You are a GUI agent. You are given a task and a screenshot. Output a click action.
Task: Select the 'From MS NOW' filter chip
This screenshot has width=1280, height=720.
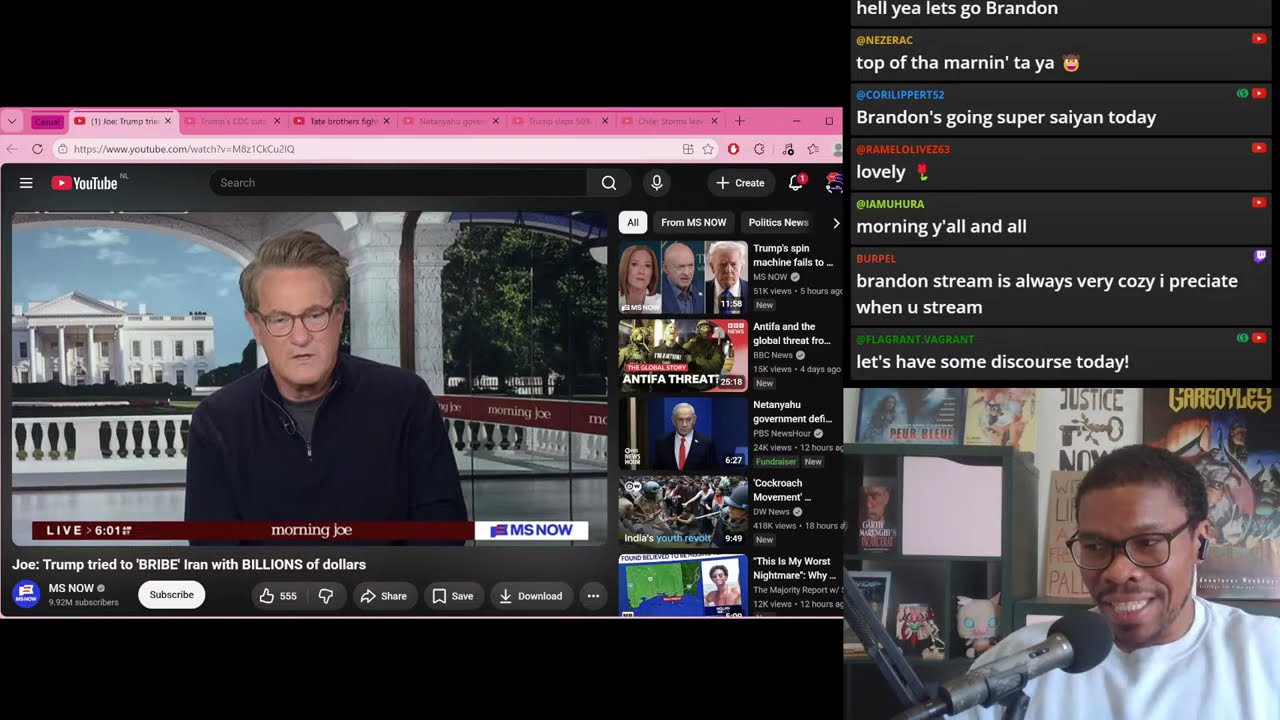click(694, 223)
